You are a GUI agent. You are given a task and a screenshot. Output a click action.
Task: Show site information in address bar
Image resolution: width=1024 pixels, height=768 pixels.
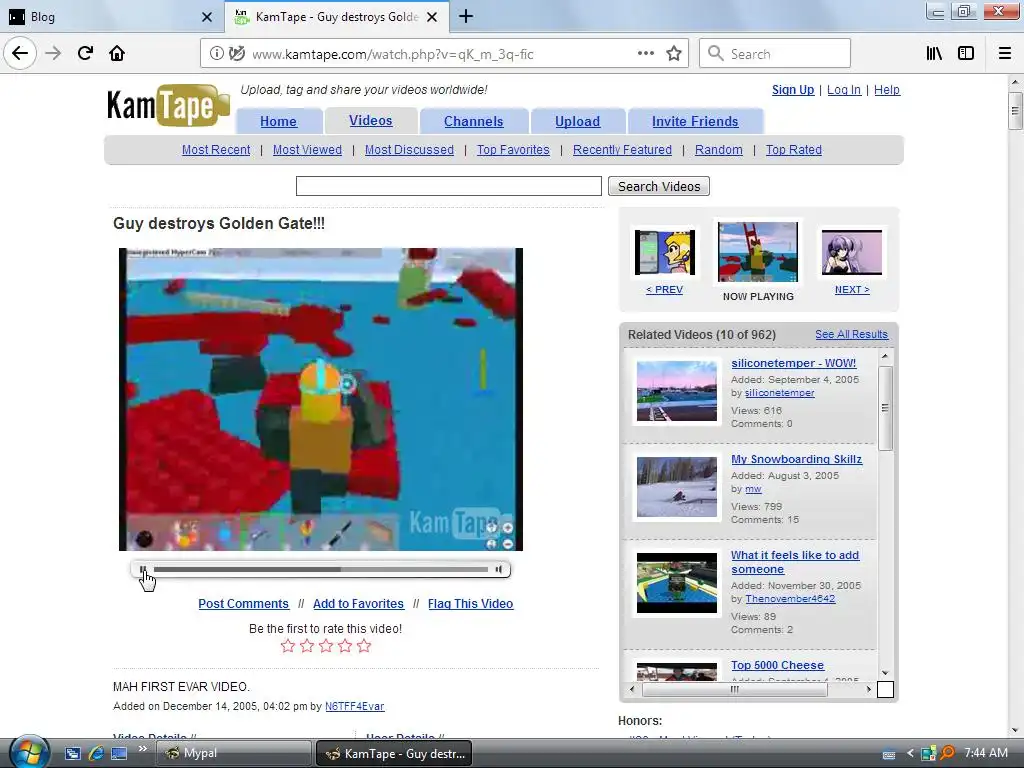[216, 54]
